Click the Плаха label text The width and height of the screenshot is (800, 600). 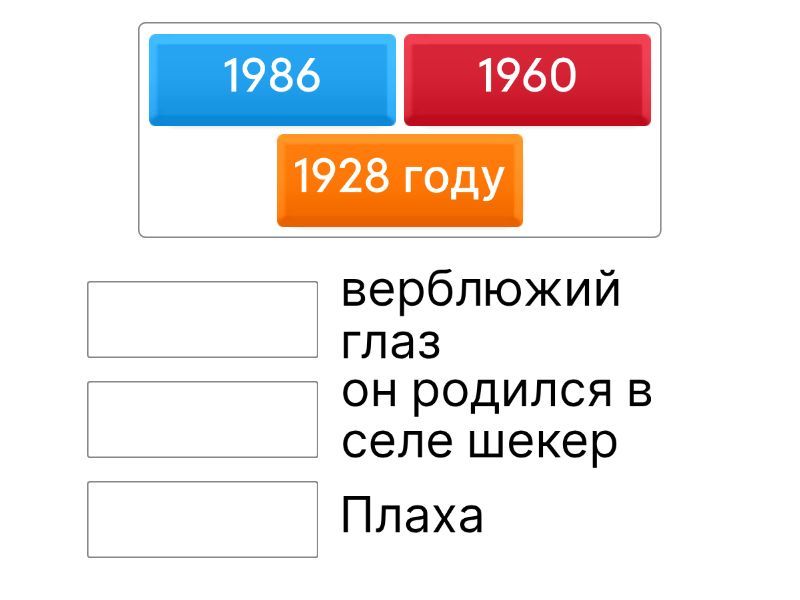pos(412,517)
